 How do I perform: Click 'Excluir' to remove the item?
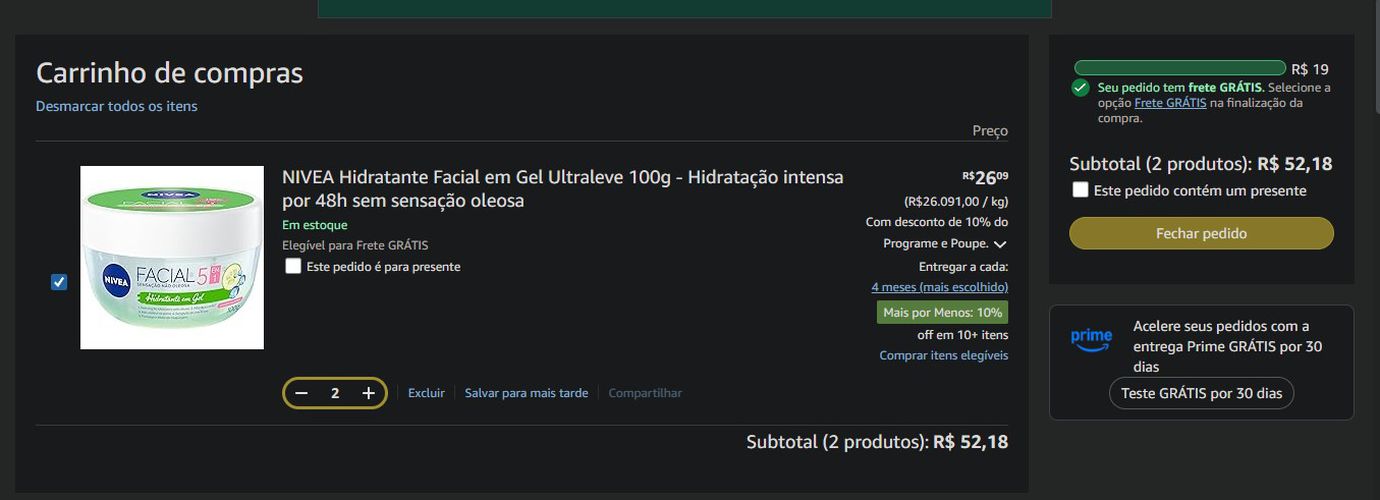426,393
